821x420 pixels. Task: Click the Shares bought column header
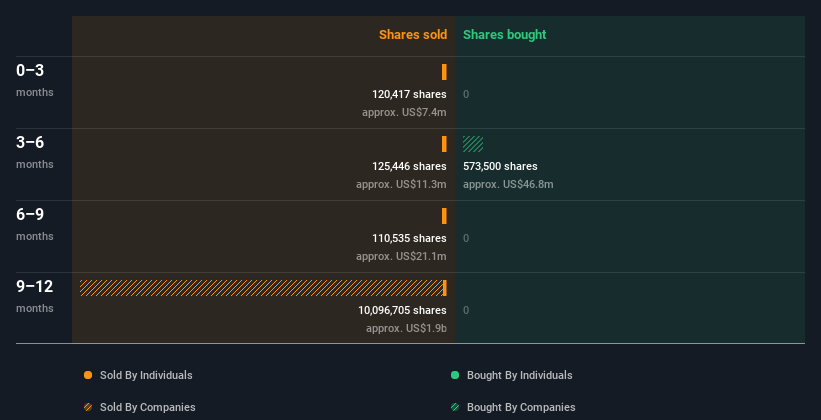[505, 35]
